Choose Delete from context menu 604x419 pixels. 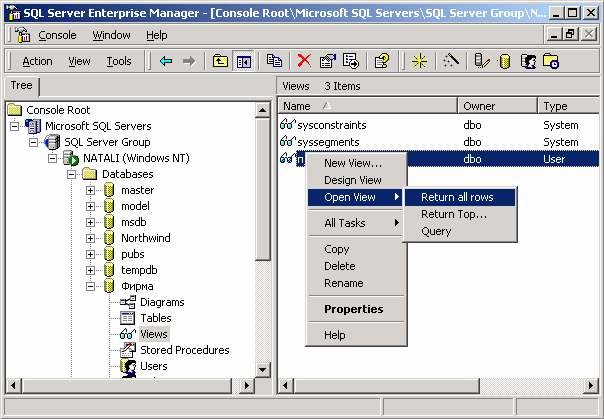356,266
